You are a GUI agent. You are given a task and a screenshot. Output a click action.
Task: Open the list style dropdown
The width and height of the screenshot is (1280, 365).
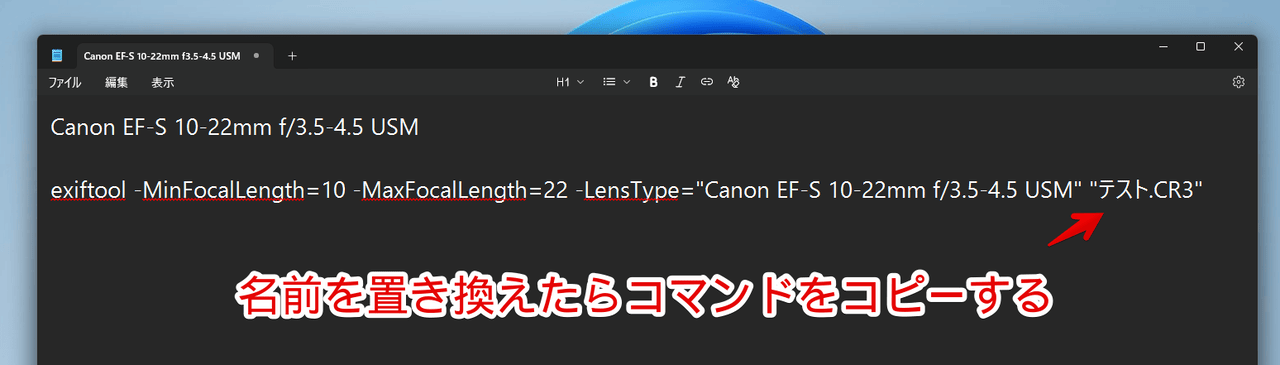pos(616,82)
